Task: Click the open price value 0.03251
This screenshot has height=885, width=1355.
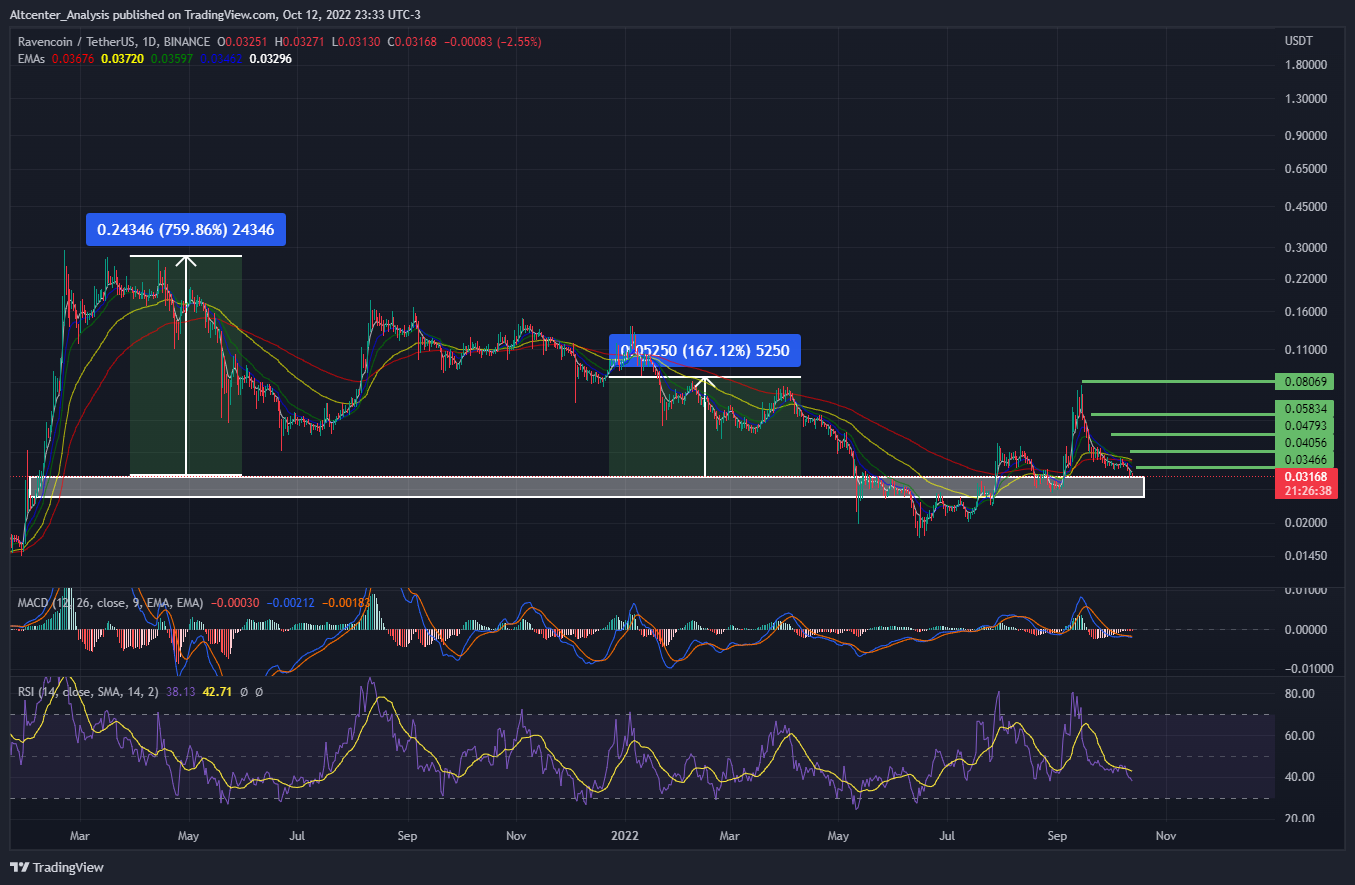Action: pos(246,42)
